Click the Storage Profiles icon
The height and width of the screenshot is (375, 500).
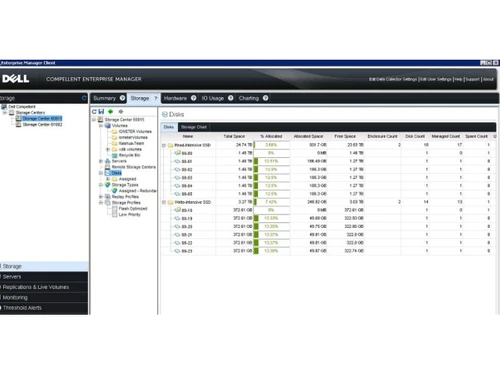tap(108, 203)
